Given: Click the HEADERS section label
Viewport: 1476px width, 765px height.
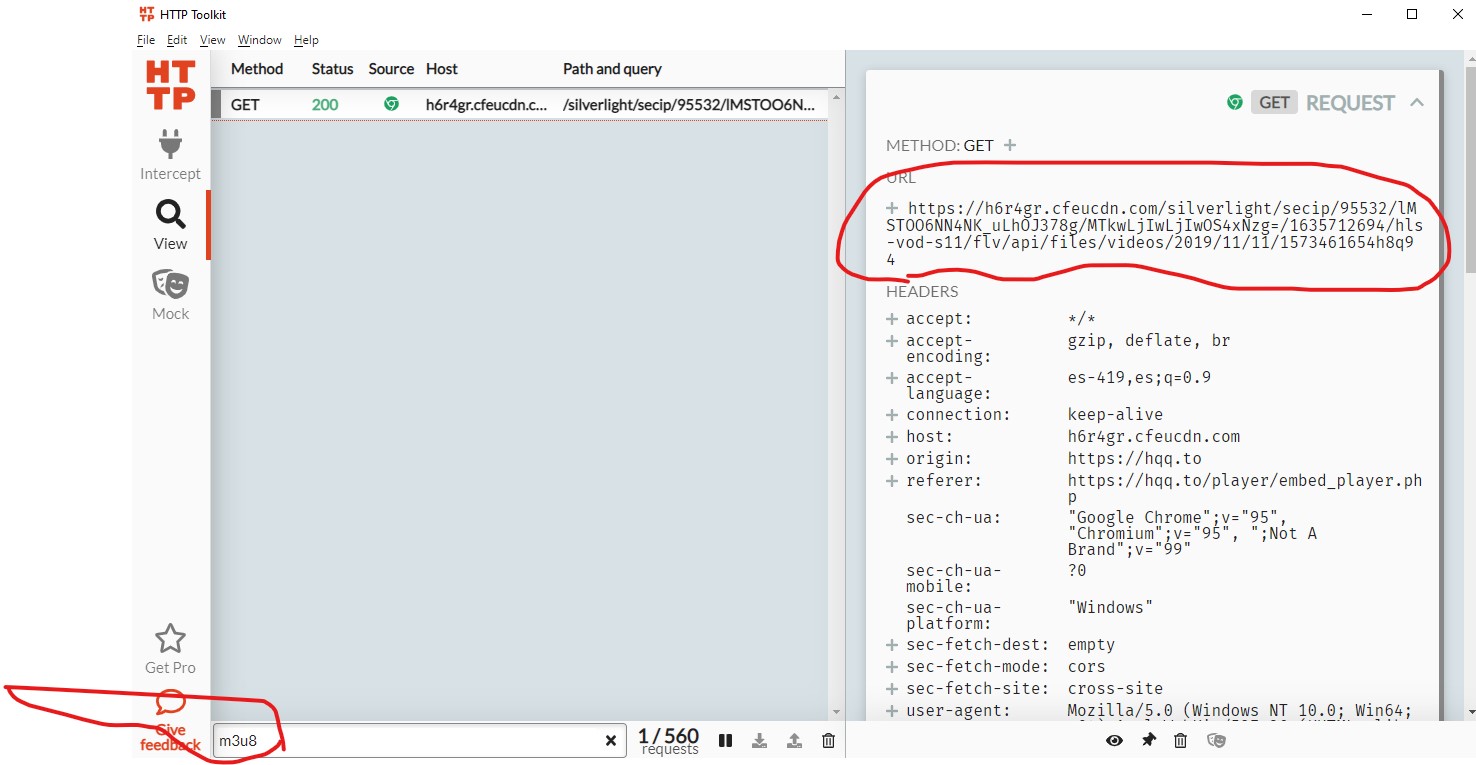Looking at the screenshot, I should pos(922,292).
